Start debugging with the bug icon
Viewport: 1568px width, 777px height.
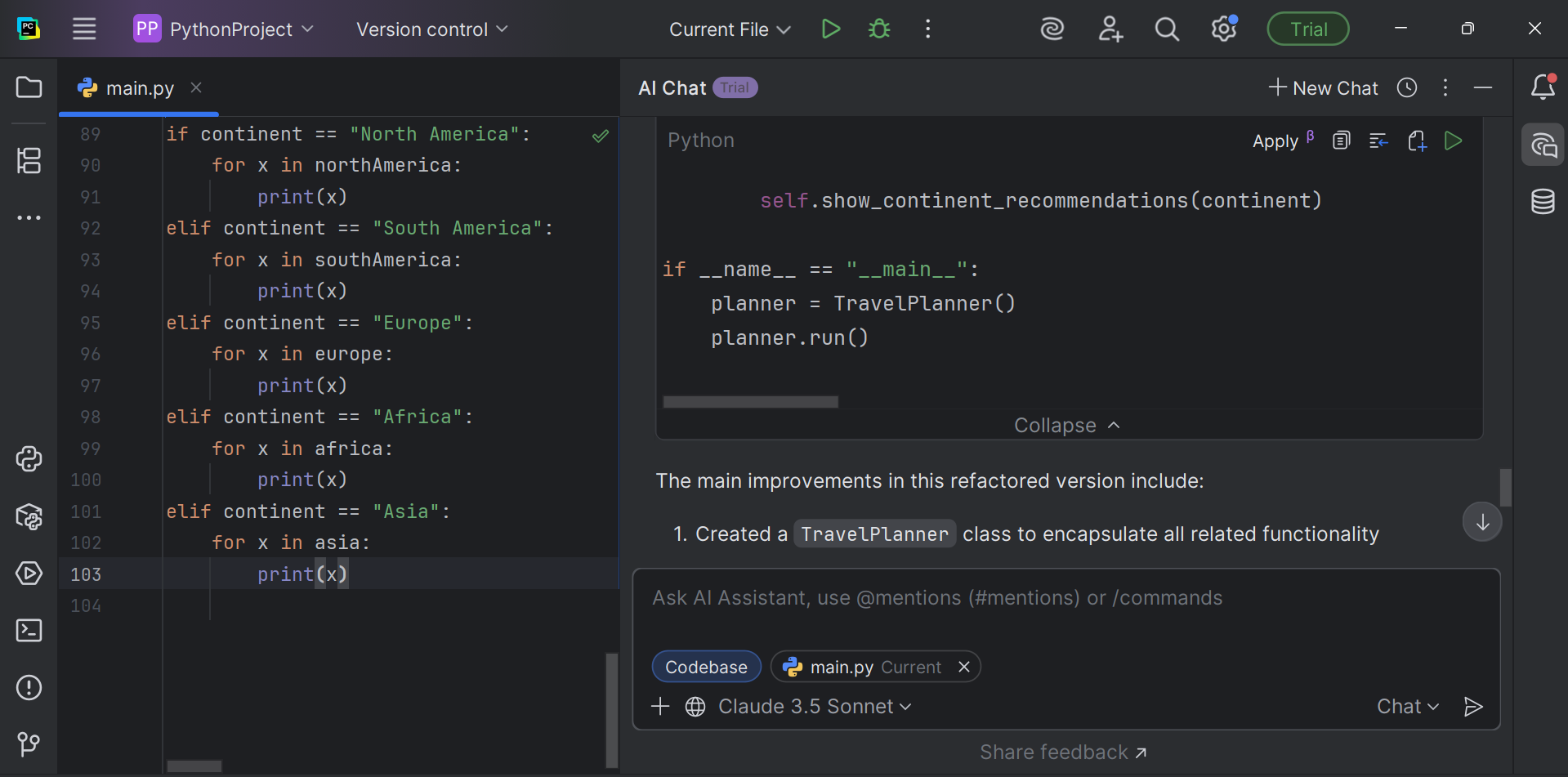tap(879, 29)
